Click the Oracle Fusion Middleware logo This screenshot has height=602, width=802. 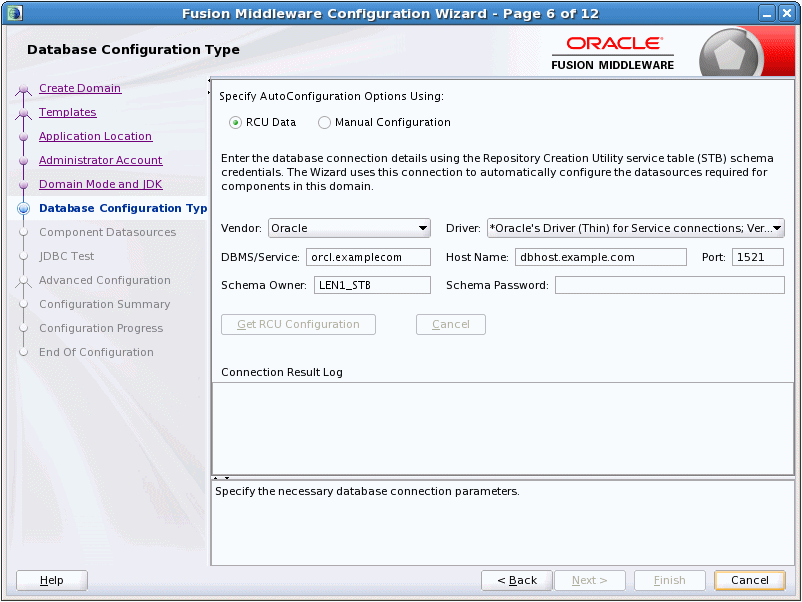(x=613, y=53)
